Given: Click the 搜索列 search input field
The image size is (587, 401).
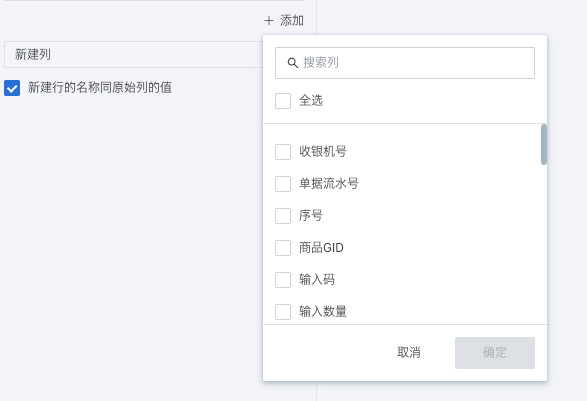Looking at the screenshot, I should pos(405,63).
